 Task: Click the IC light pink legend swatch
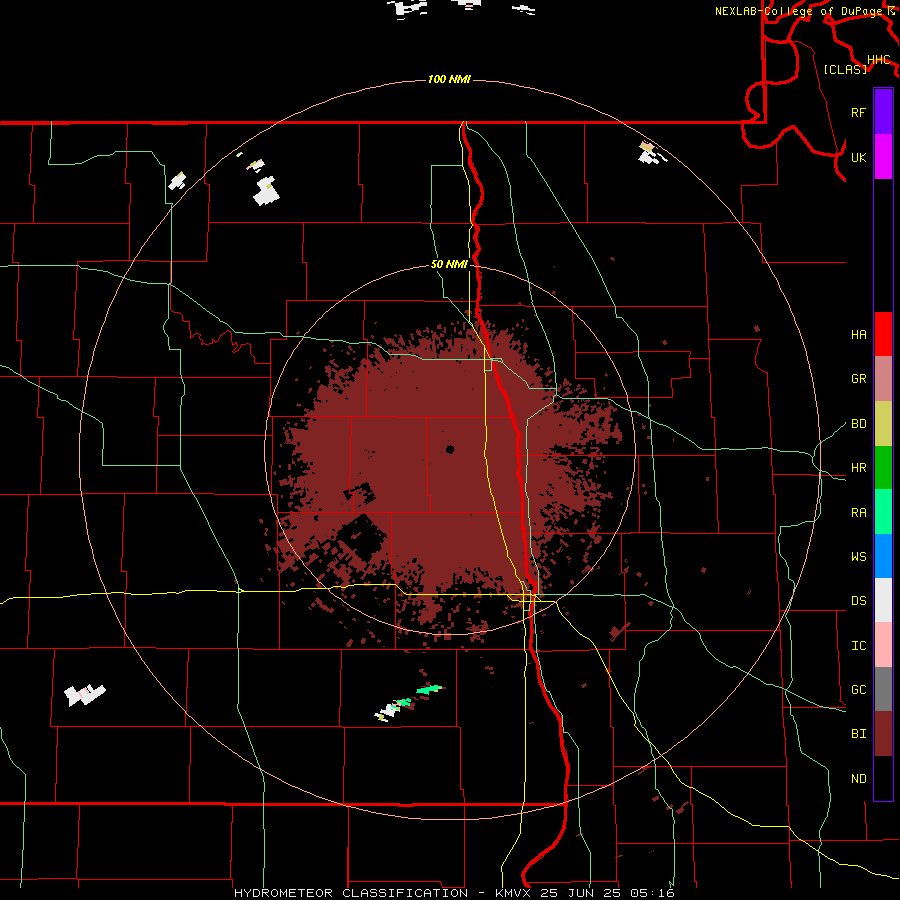point(883,645)
